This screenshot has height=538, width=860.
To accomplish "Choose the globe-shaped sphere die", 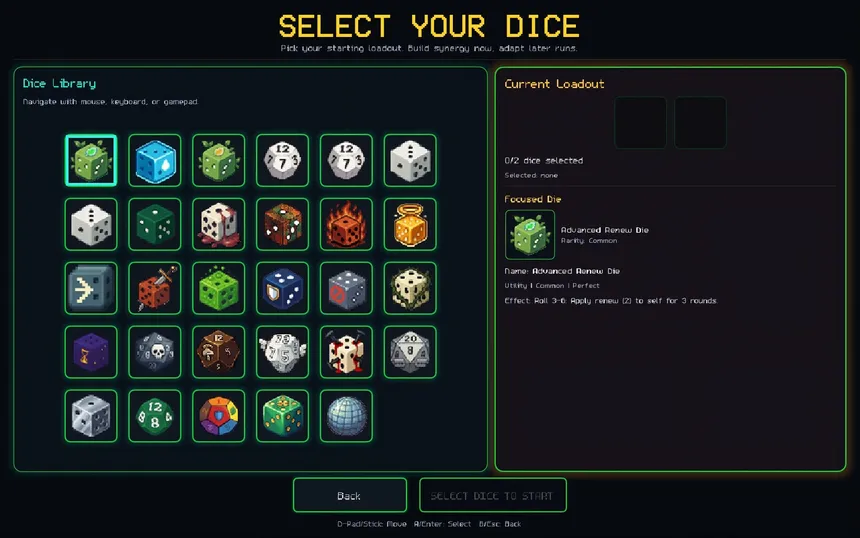I will 346,416.
